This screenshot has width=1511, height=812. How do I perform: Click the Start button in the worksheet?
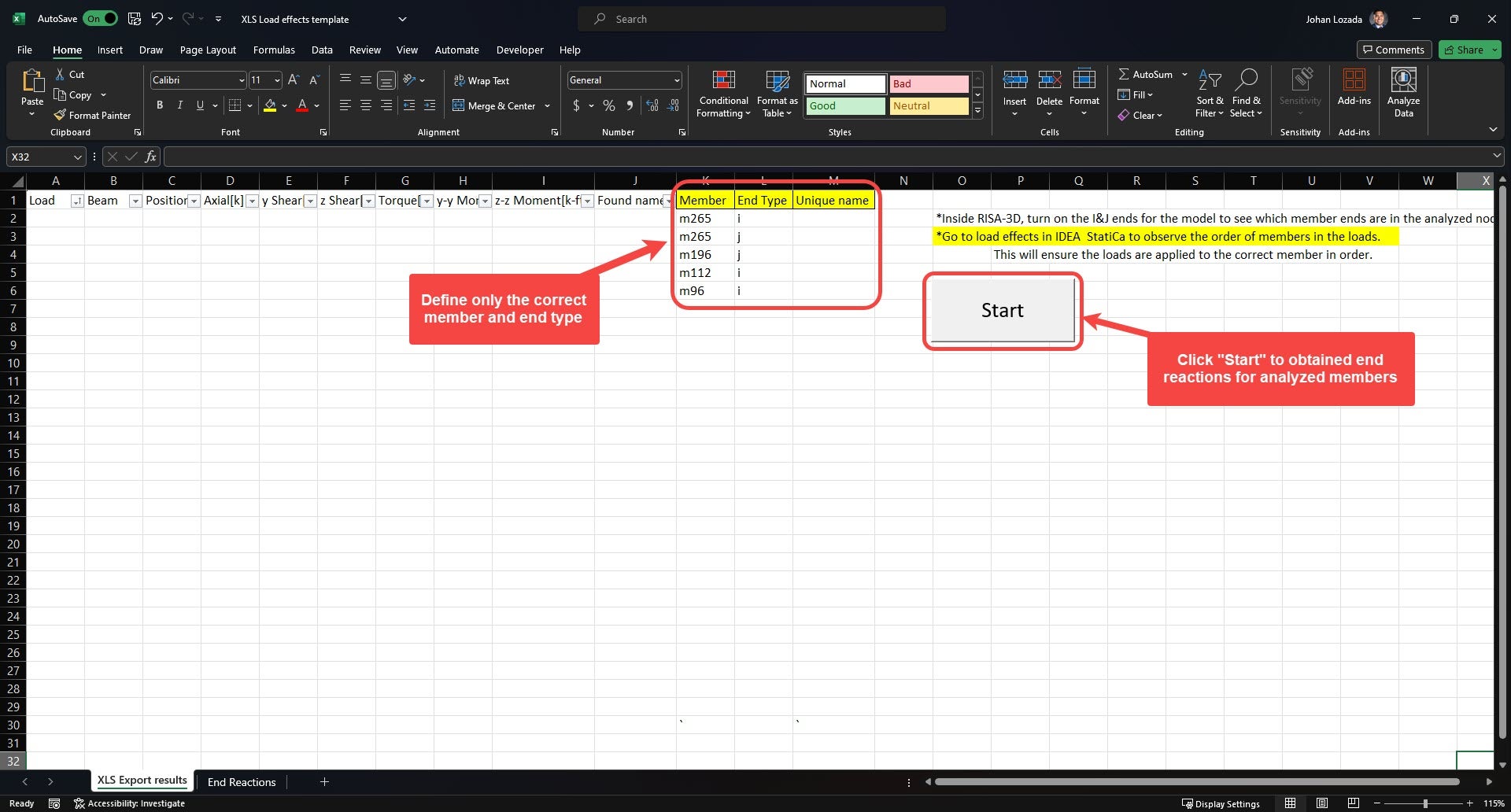[x=1001, y=310]
